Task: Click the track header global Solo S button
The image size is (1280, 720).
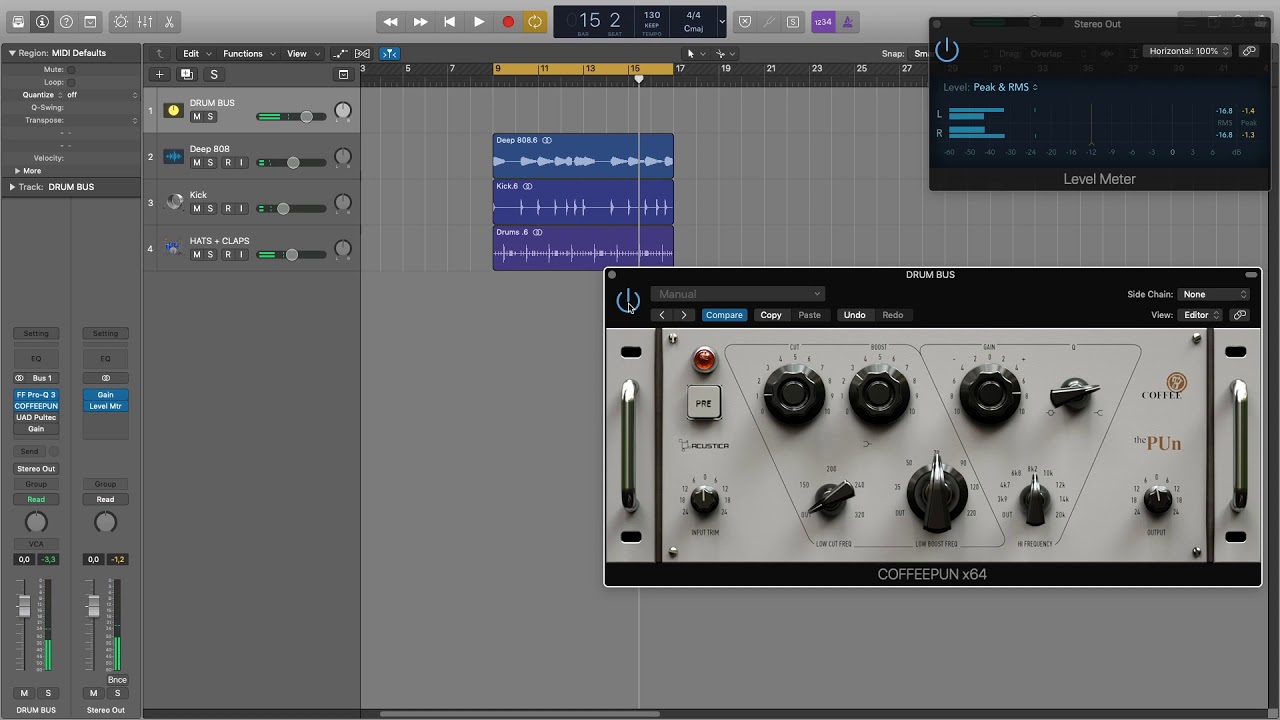Action: 213,74
